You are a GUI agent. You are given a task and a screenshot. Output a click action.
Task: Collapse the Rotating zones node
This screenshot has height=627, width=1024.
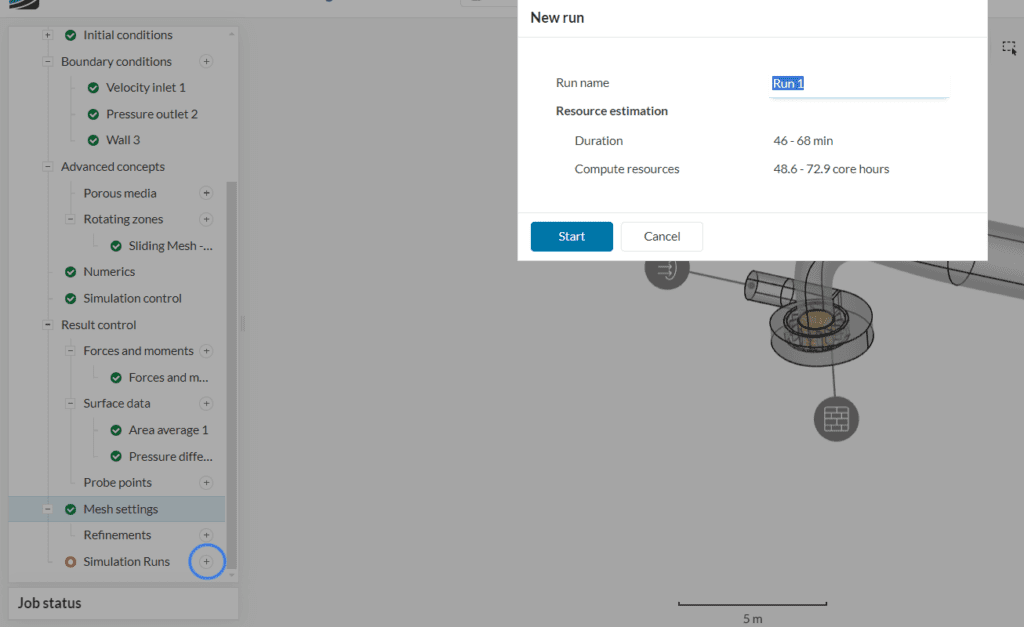pyautogui.click(x=70, y=219)
